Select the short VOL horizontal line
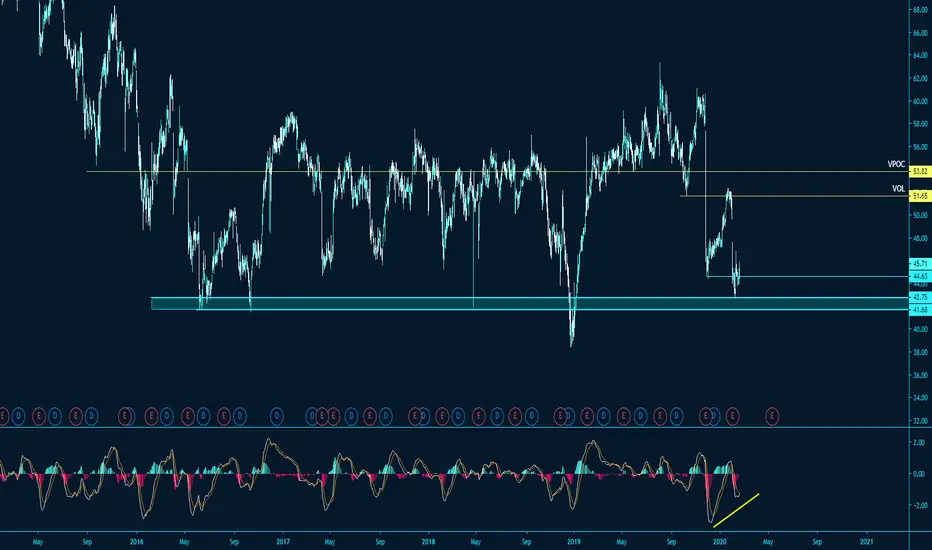This screenshot has height=550, width=932. point(794,196)
